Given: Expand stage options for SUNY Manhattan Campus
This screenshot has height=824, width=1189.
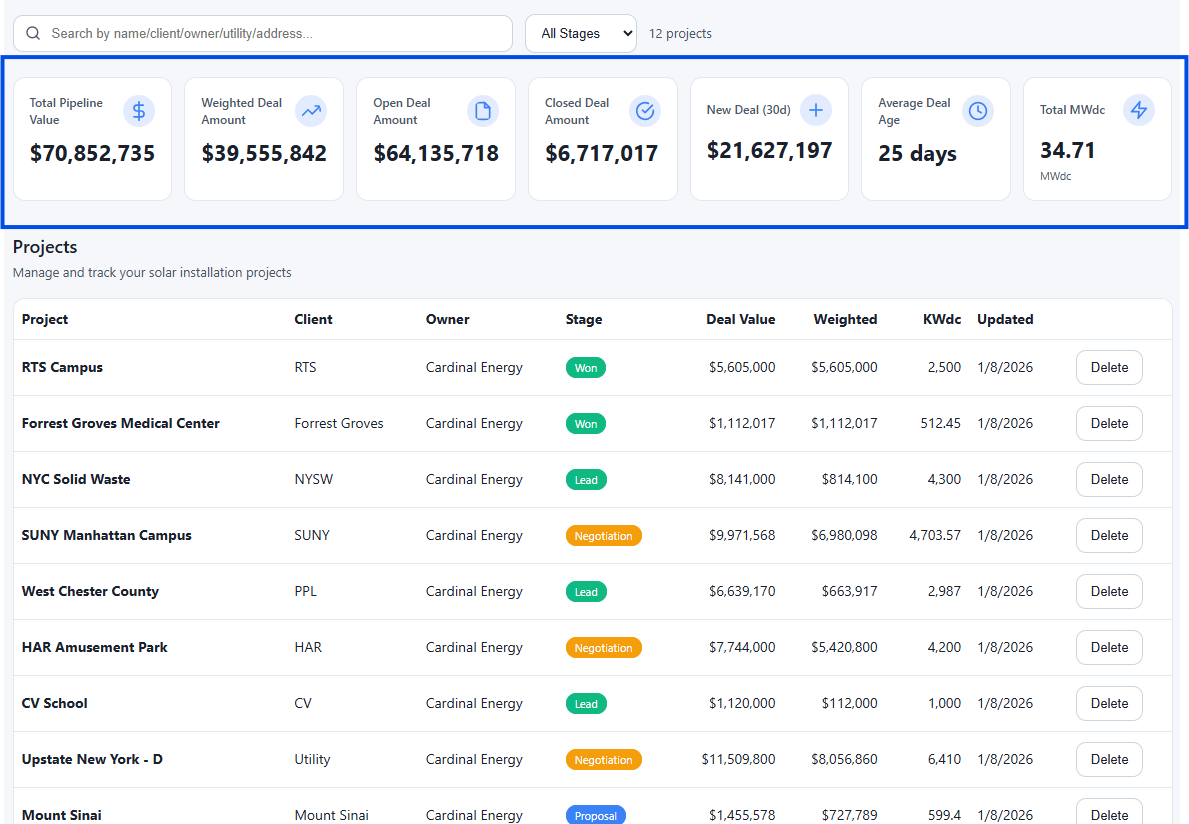Looking at the screenshot, I should point(603,535).
